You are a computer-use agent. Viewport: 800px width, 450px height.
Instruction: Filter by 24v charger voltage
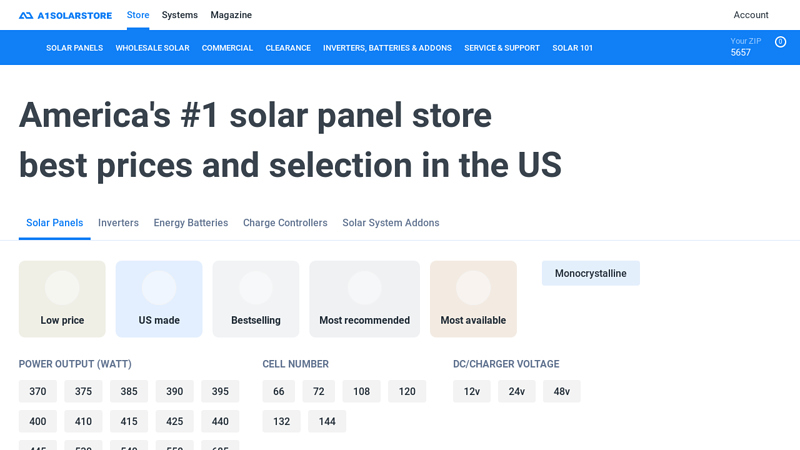point(517,391)
